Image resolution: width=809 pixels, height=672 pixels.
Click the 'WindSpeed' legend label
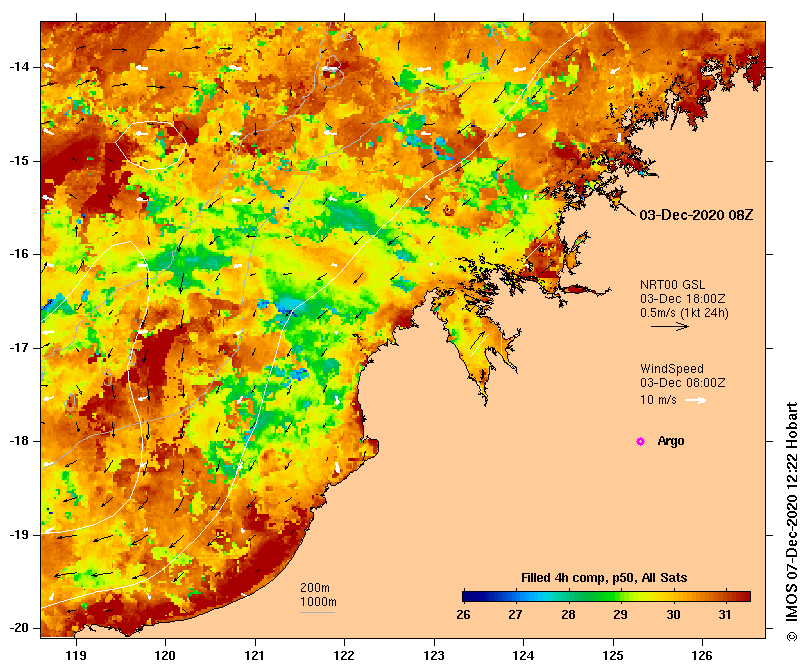click(x=672, y=369)
